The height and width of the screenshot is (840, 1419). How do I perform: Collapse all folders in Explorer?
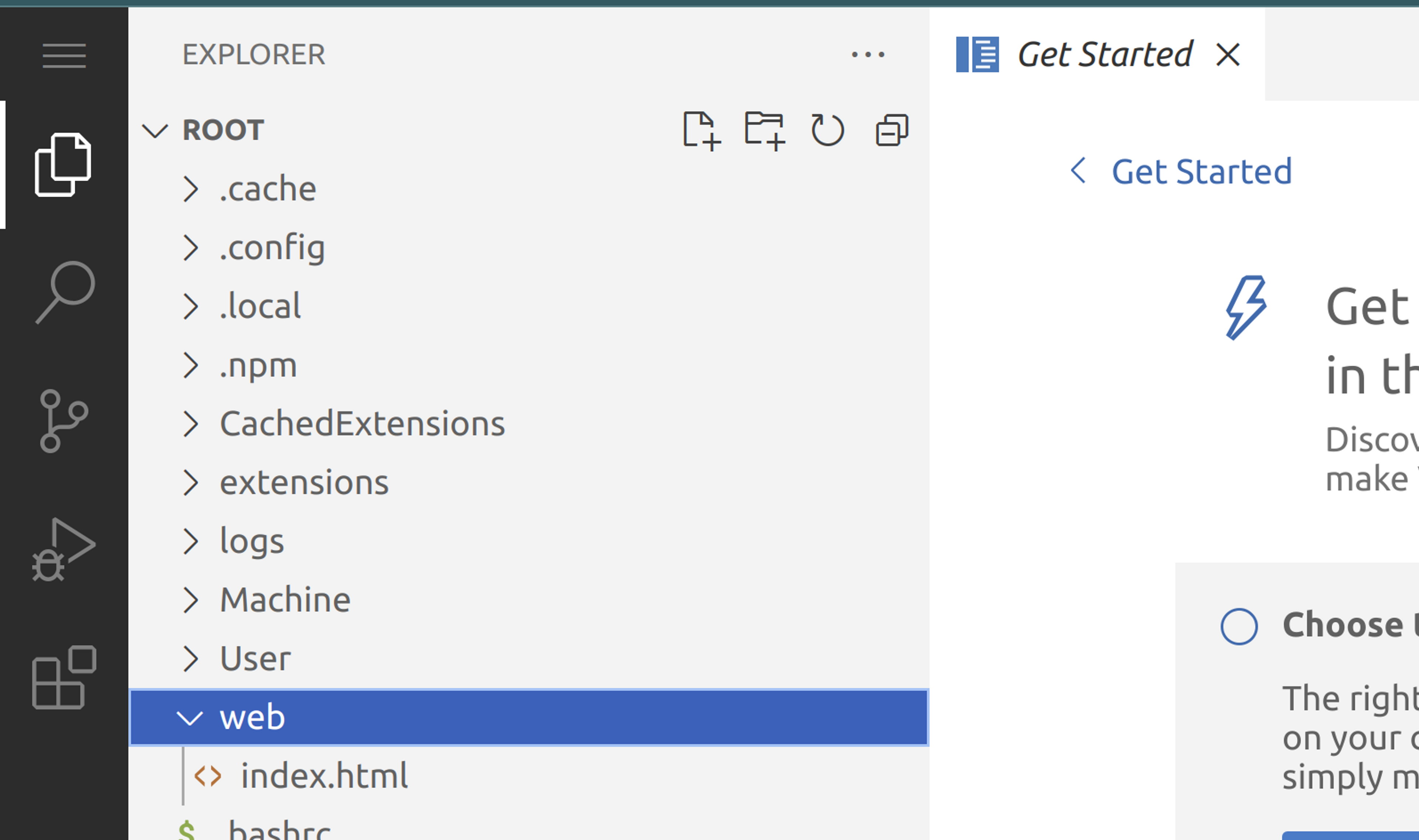[x=892, y=131]
